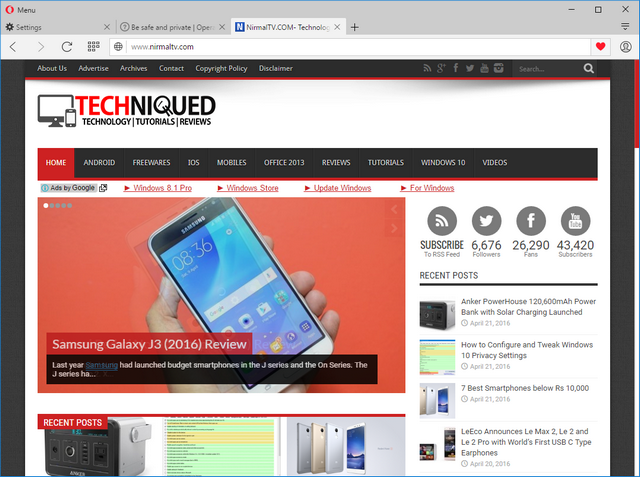Screen dimensions: 640x477
Task: Open the FREEWARES category
Action: tap(151, 163)
